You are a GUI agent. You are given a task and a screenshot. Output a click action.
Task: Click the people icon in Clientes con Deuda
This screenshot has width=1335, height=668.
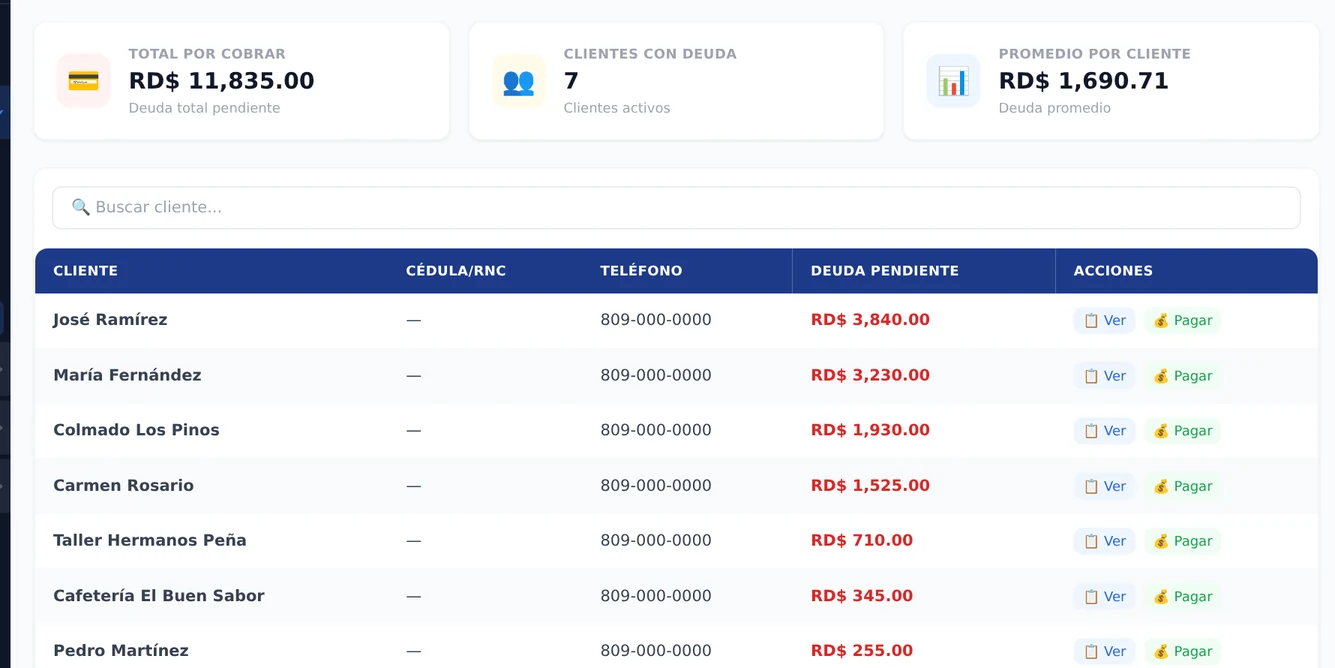pos(518,81)
